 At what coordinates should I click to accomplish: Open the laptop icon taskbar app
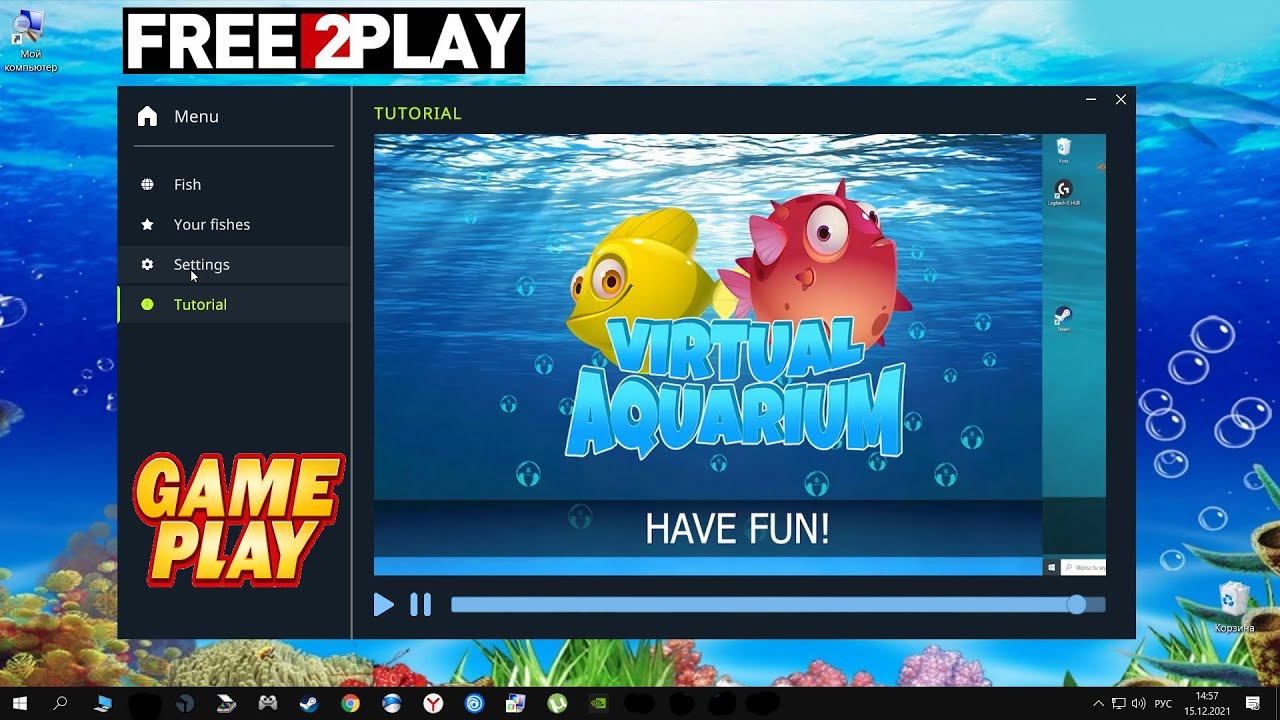tap(102, 703)
